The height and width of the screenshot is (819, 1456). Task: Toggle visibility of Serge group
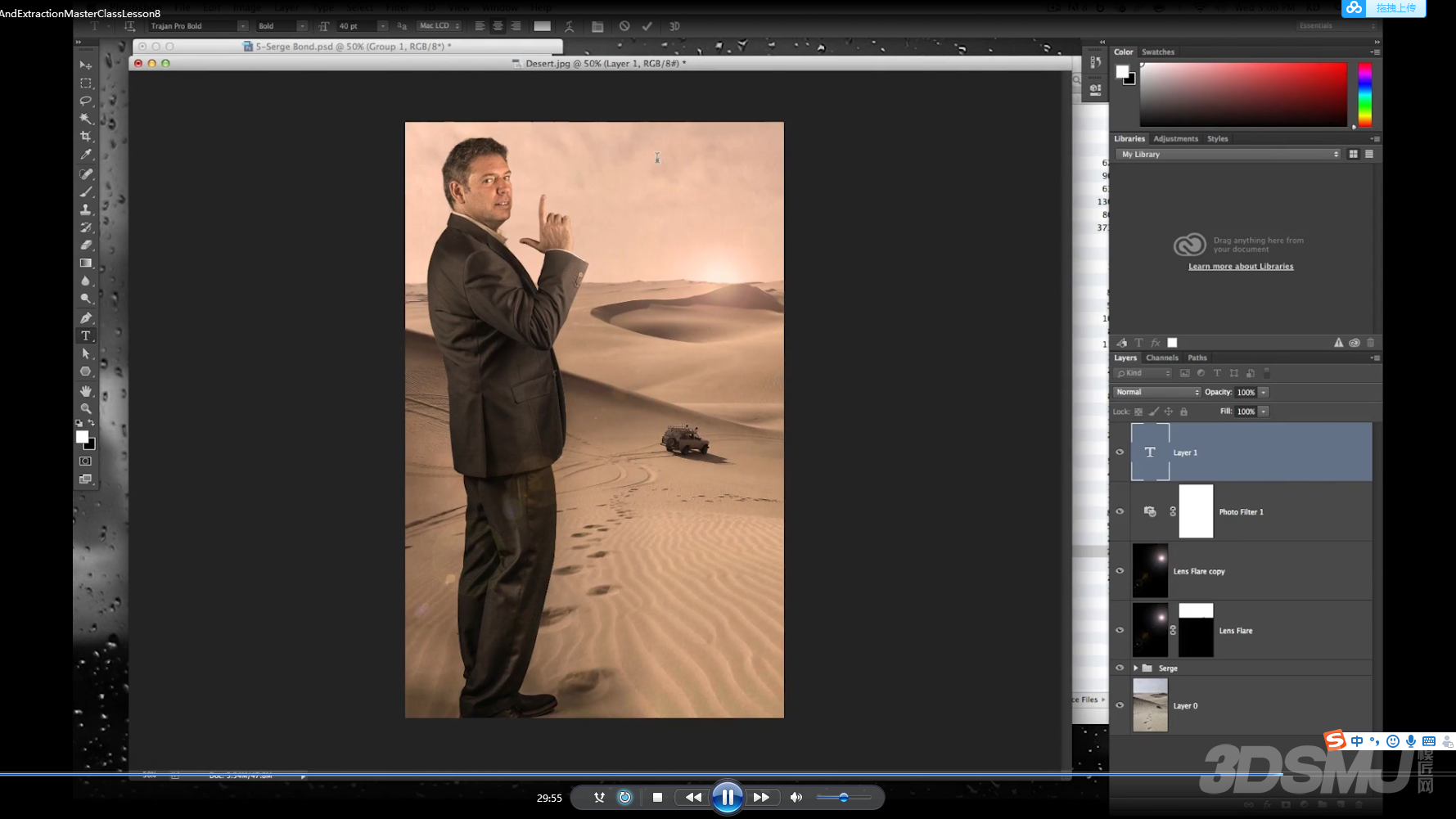[x=1120, y=668]
